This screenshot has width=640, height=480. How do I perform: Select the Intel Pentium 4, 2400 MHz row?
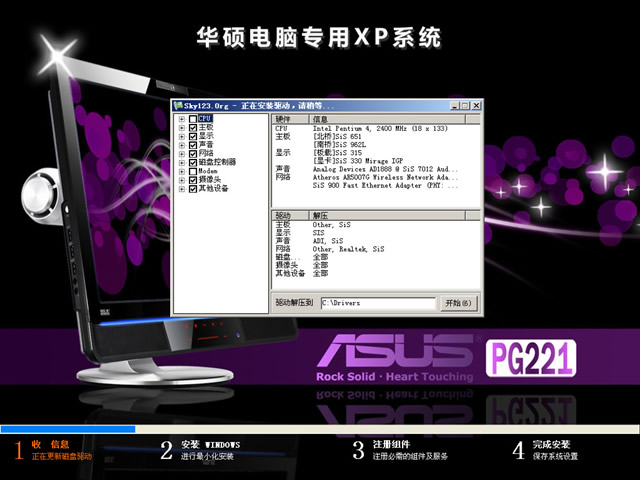point(380,129)
